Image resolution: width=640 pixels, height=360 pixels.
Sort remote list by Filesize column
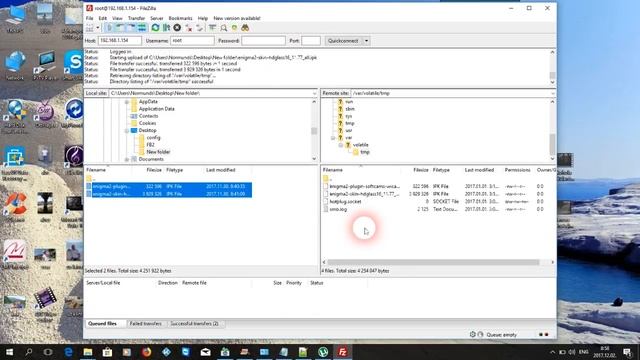[420, 170]
